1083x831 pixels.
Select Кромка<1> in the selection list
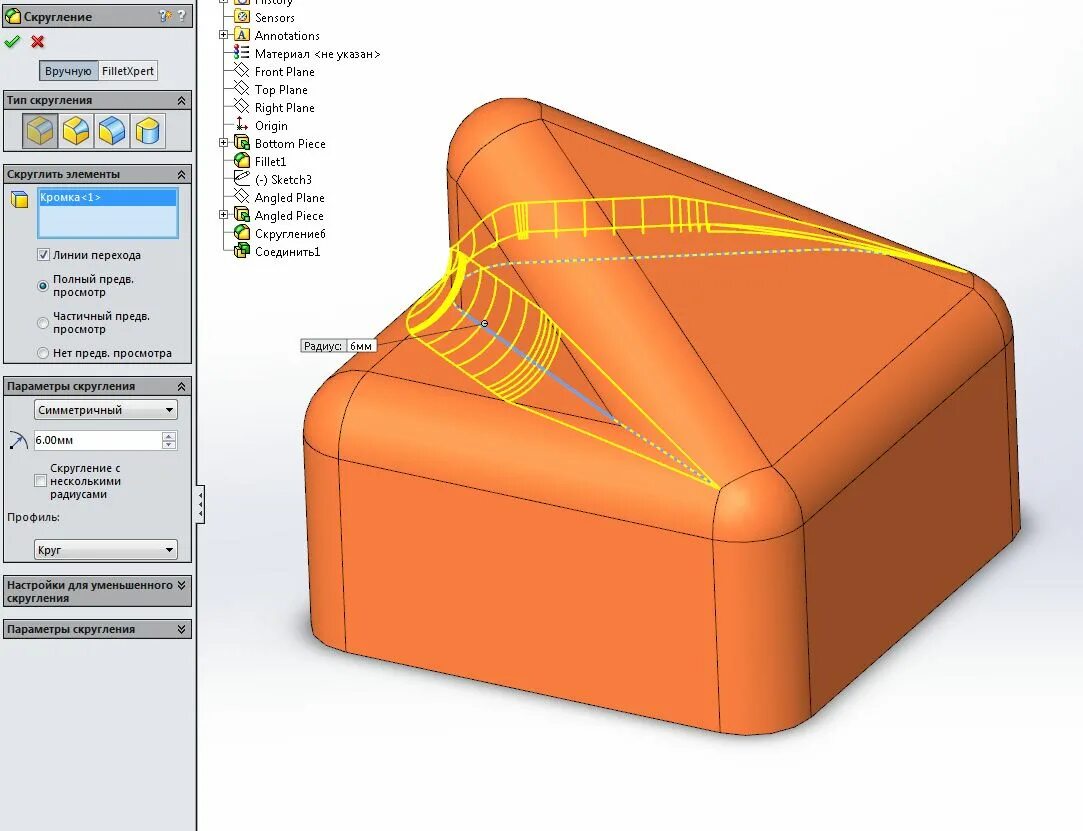click(x=108, y=198)
